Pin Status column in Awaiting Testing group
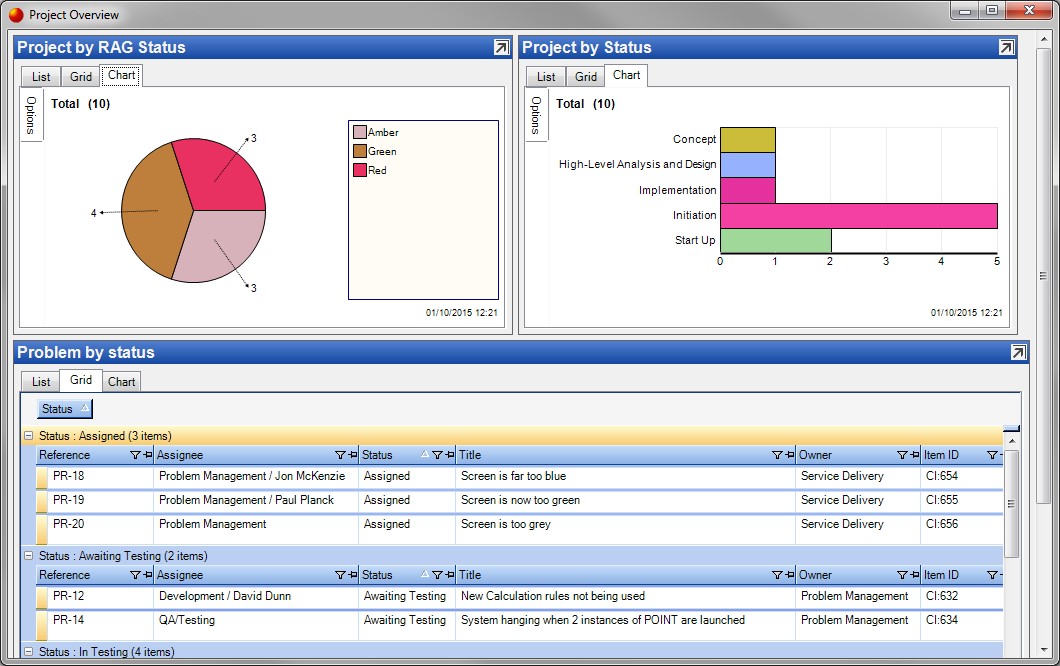Image resolution: width=1060 pixels, height=666 pixels. 450,575
